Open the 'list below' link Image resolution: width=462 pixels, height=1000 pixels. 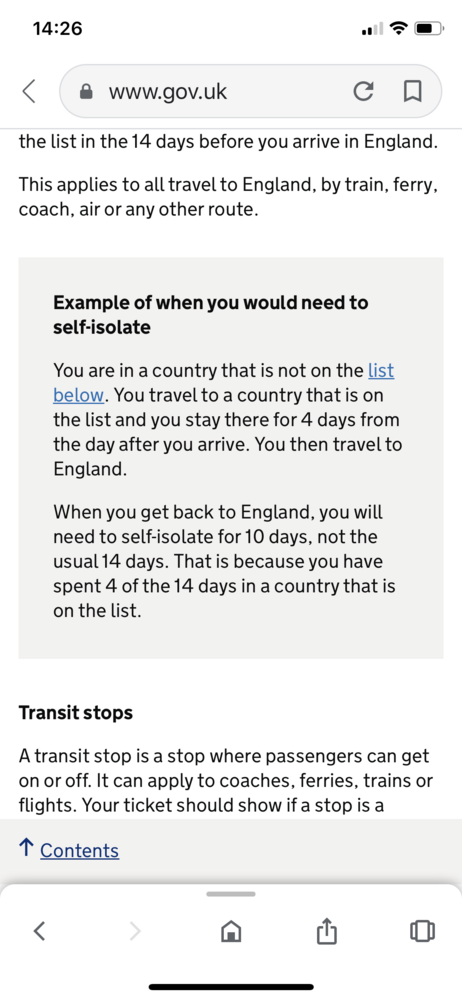tap(223, 382)
